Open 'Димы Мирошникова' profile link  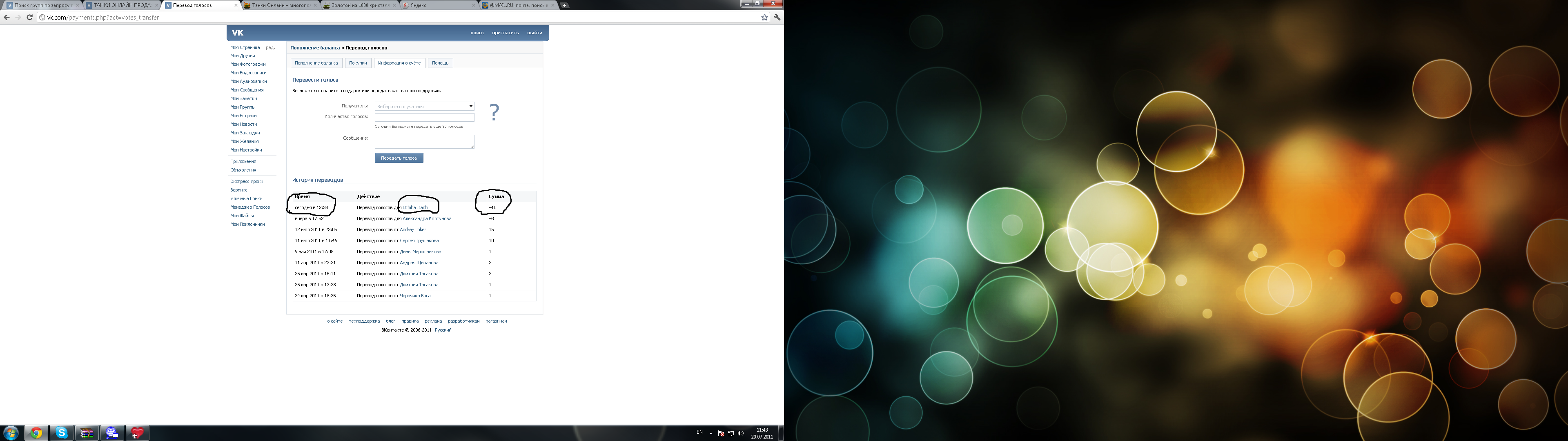coord(421,252)
